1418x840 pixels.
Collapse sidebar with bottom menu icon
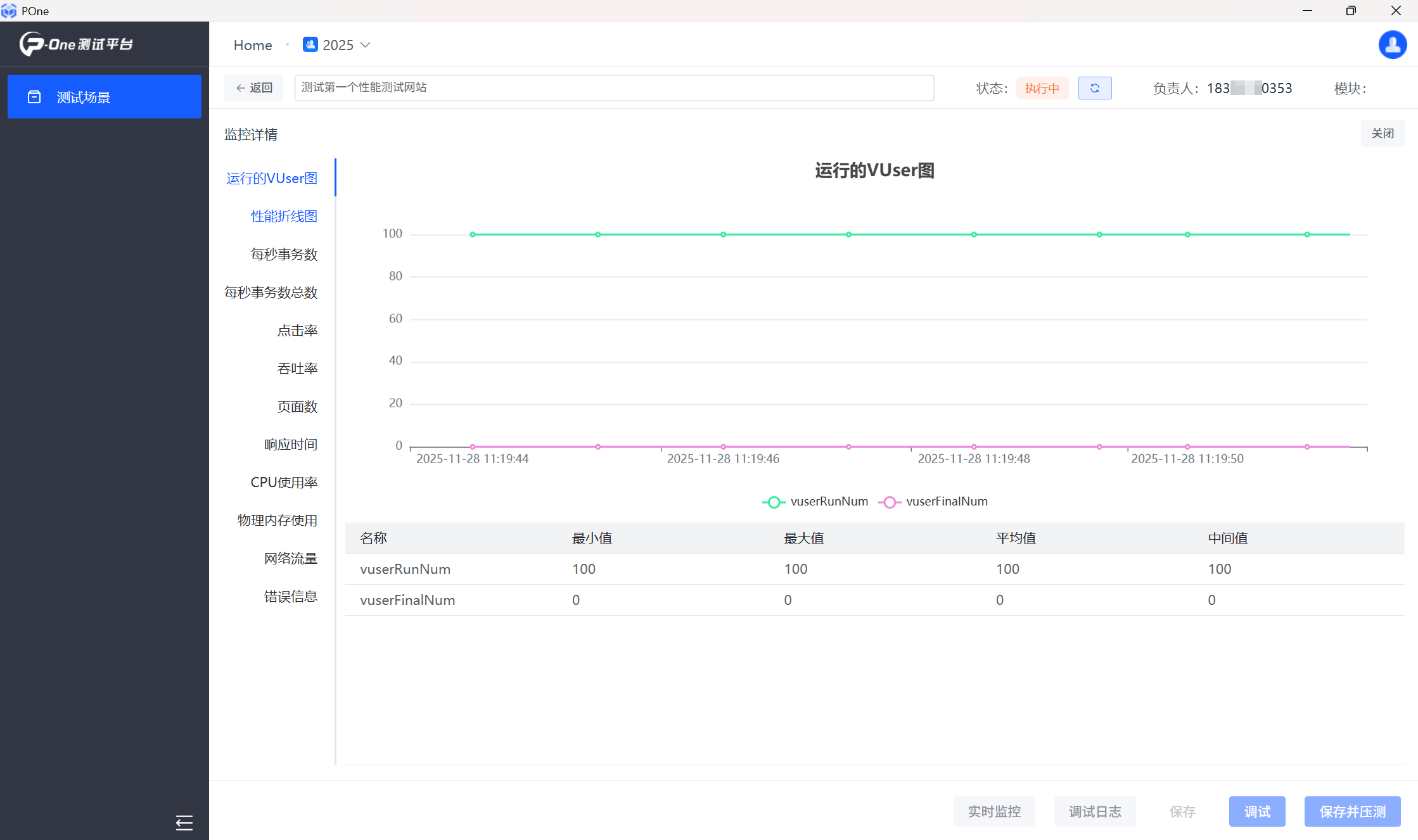[x=184, y=822]
